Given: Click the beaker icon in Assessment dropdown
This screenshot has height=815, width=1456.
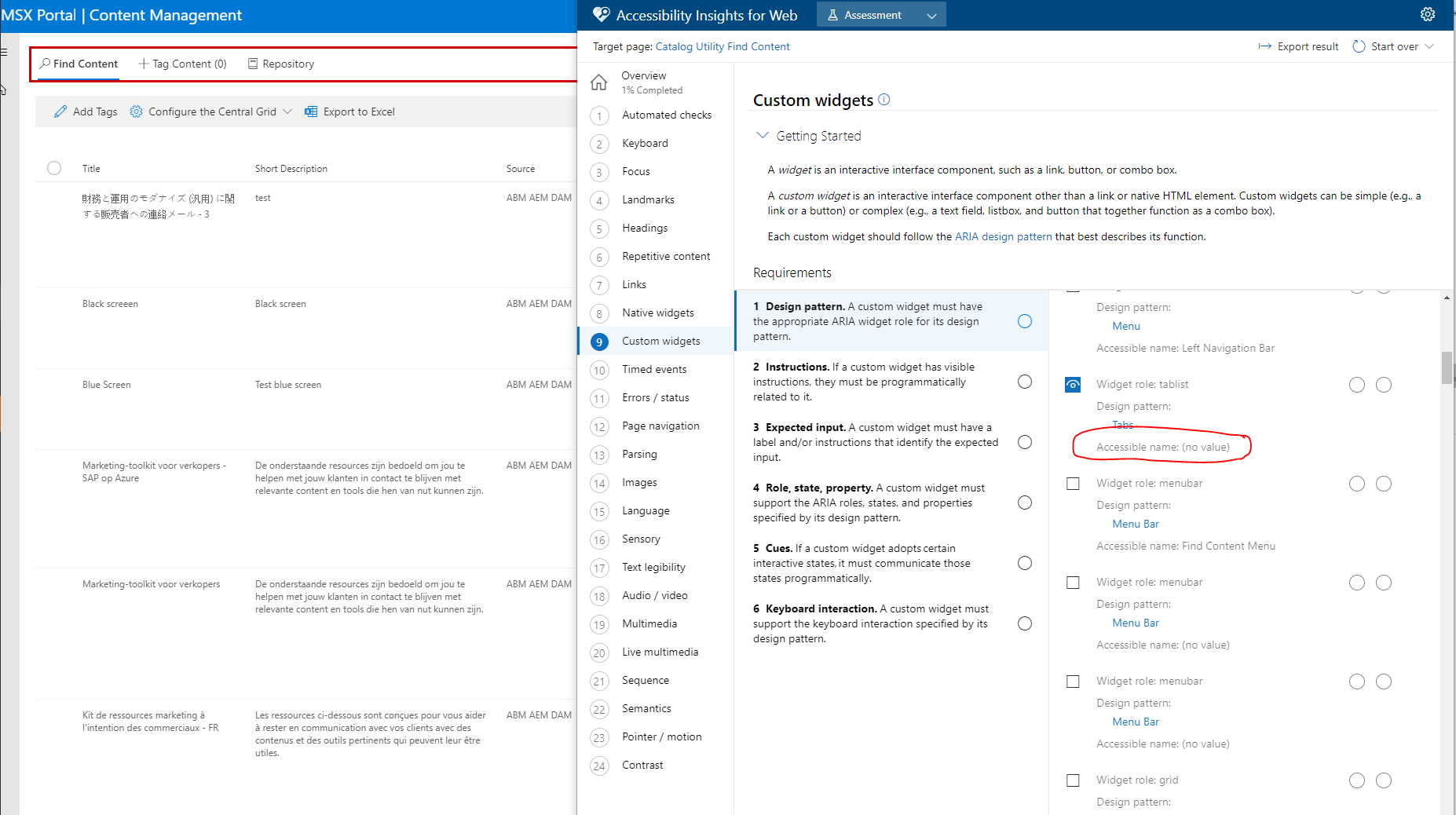Looking at the screenshot, I should (833, 15).
